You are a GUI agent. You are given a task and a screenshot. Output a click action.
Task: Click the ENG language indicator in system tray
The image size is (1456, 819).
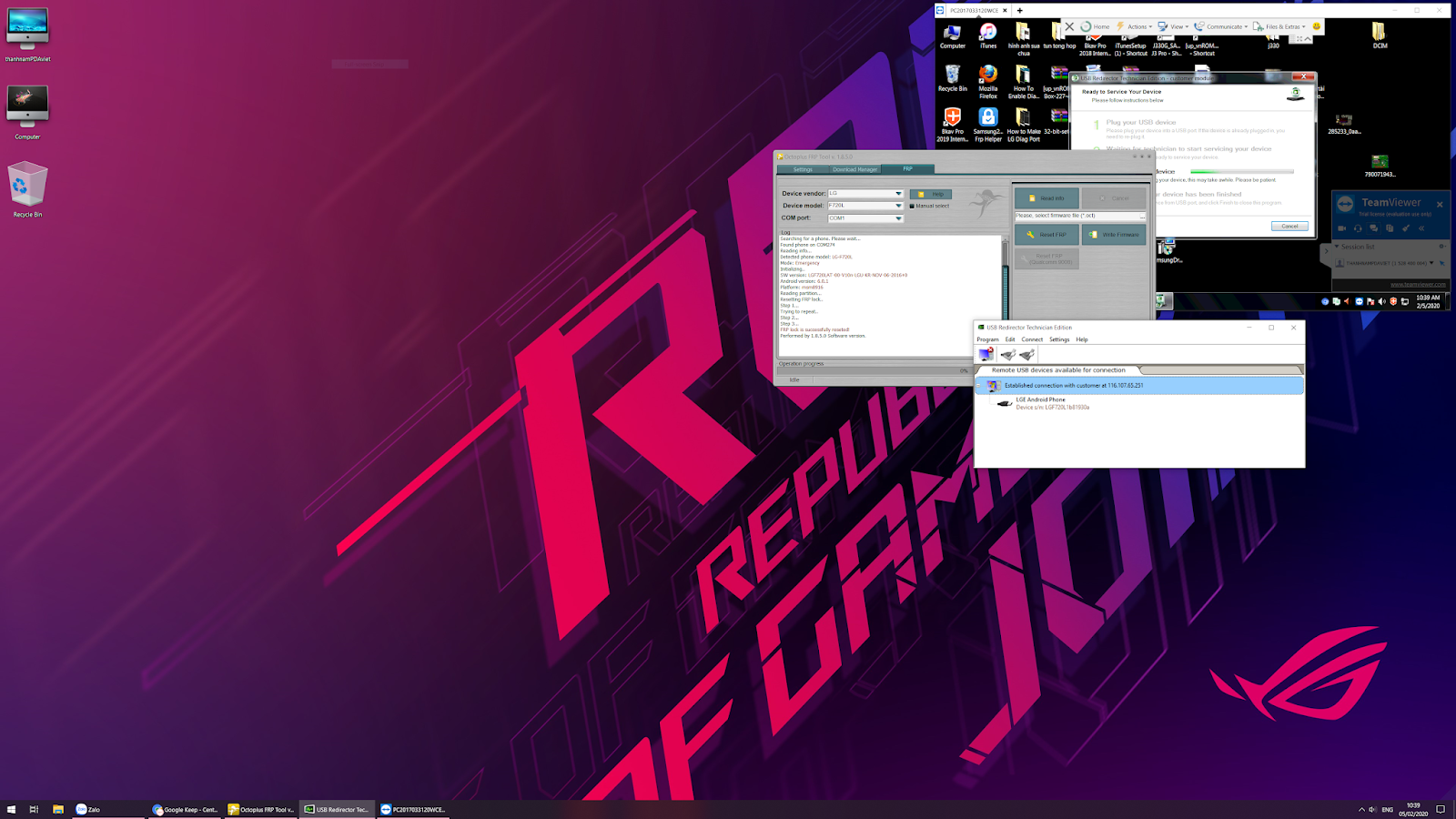[x=1387, y=809]
